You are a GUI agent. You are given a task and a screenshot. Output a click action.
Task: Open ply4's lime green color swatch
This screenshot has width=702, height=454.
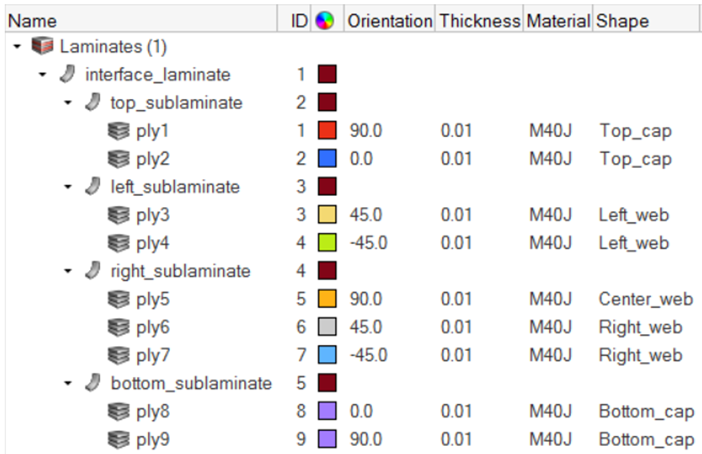pyautogui.click(x=327, y=243)
